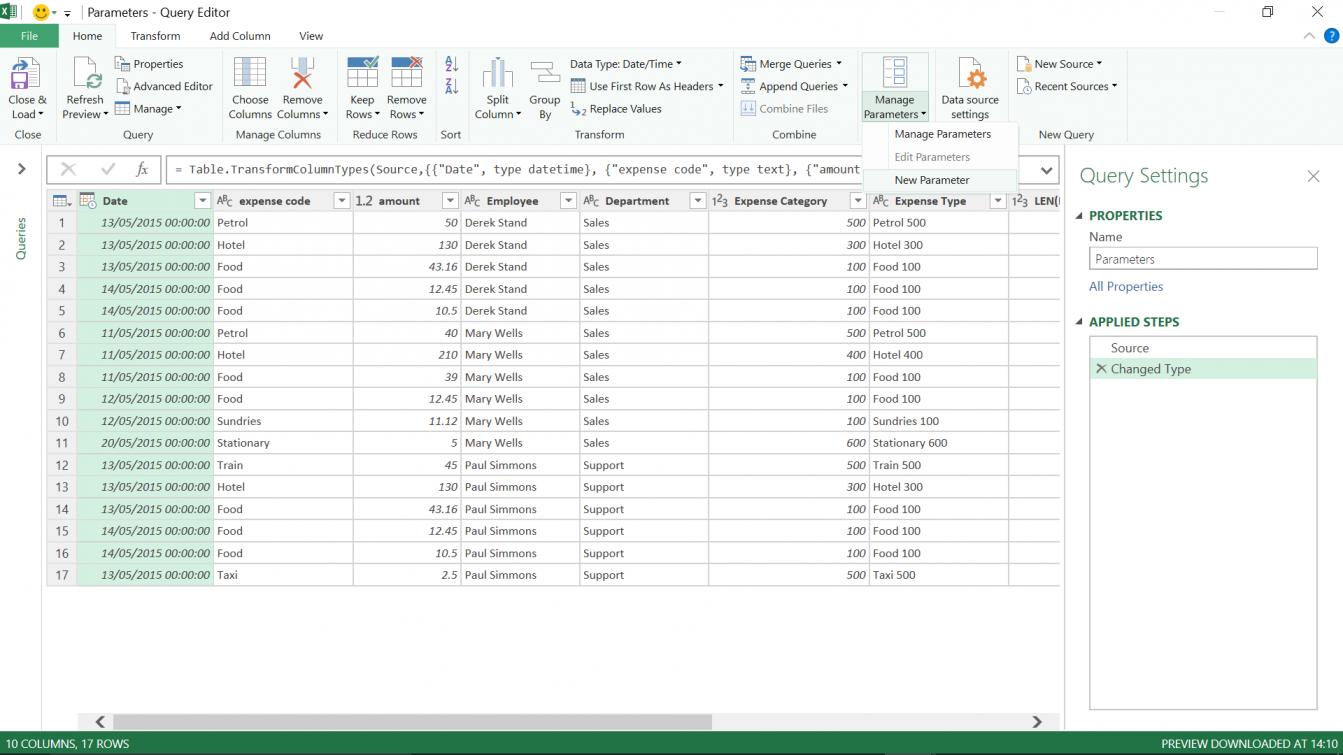Click the Split Column icon
Screen dimensions: 1343x755
[498, 74]
